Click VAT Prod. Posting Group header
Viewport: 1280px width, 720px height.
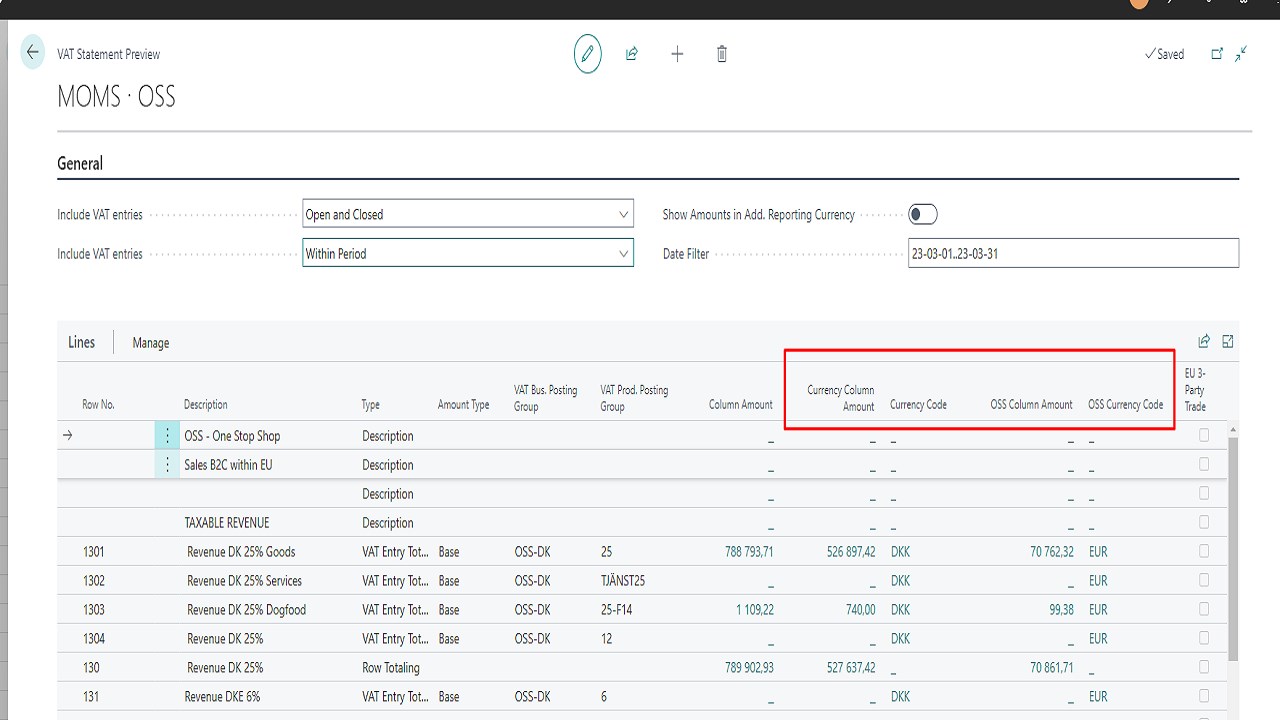click(634, 398)
